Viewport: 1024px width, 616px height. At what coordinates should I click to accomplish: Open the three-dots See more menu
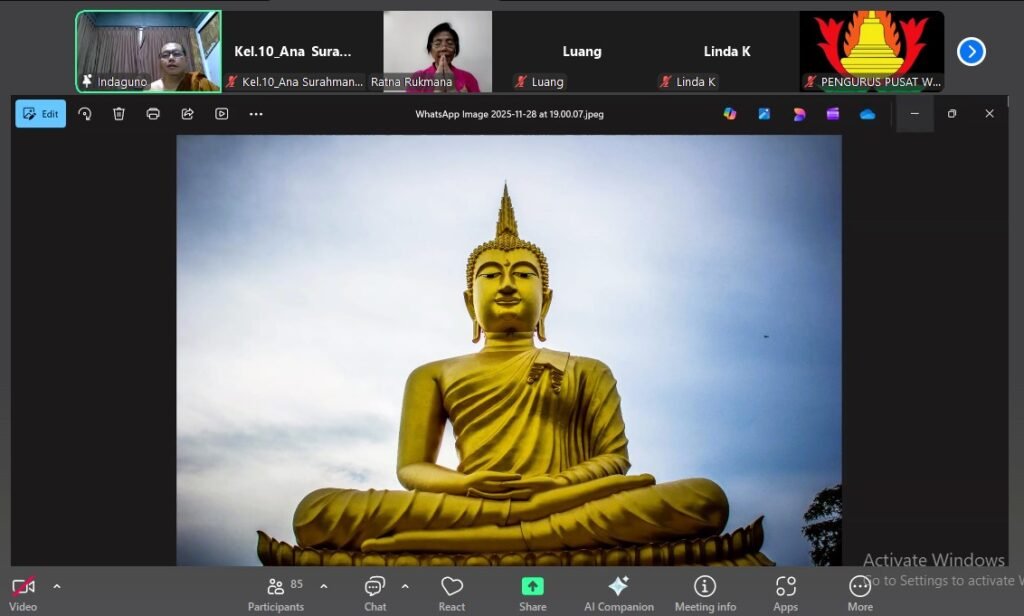[256, 114]
